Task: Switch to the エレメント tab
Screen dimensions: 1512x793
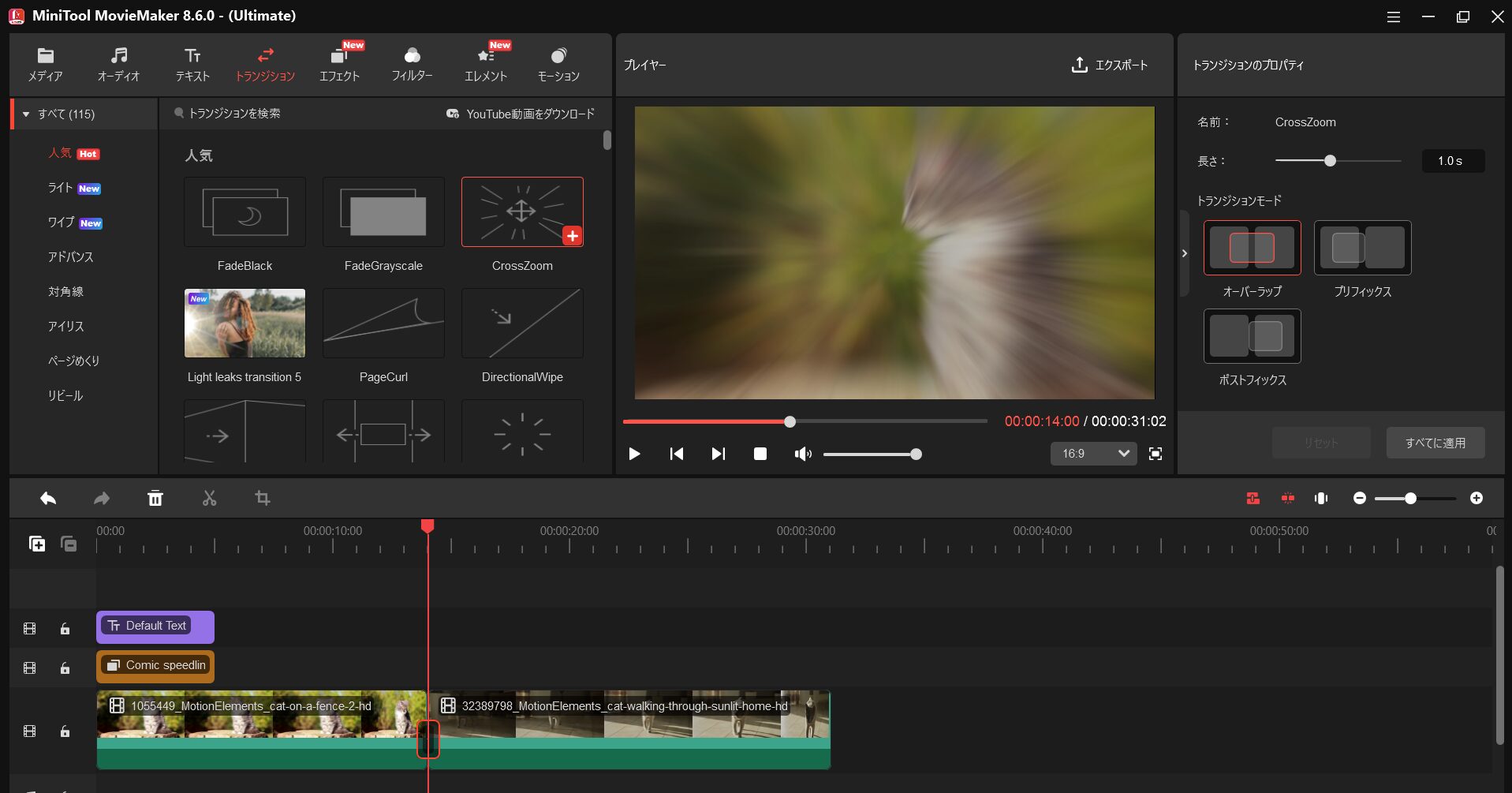Action: point(486,65)
